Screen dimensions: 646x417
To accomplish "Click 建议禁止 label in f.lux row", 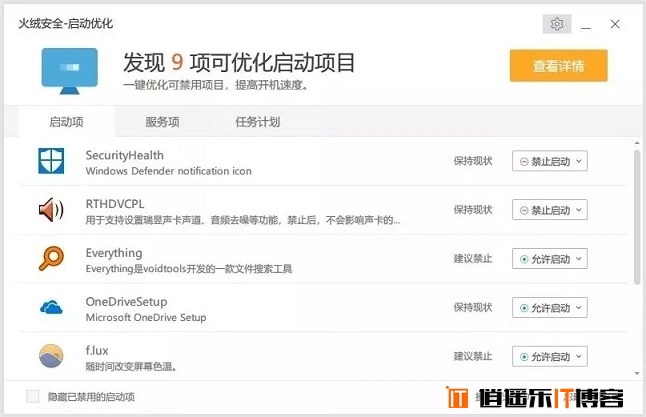I will click(473, 356).
